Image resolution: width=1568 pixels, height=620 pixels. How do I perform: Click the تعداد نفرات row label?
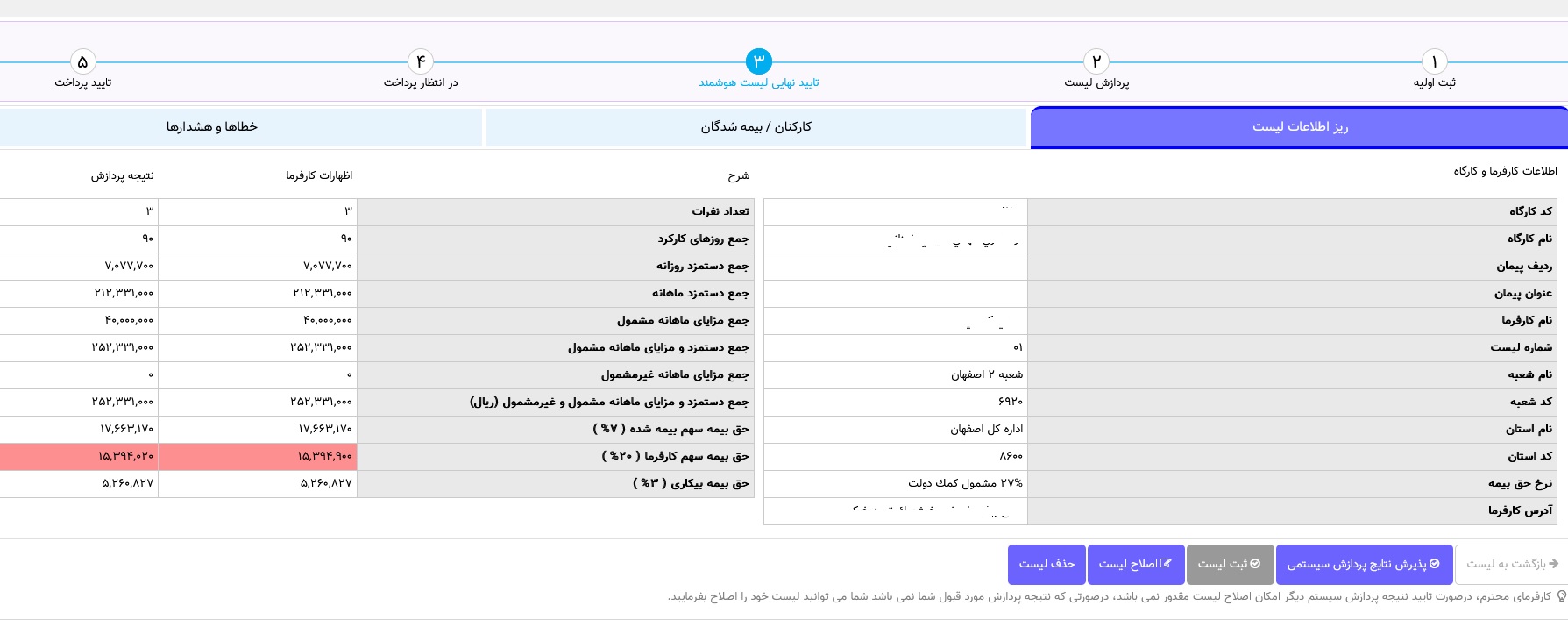(720, 211)
